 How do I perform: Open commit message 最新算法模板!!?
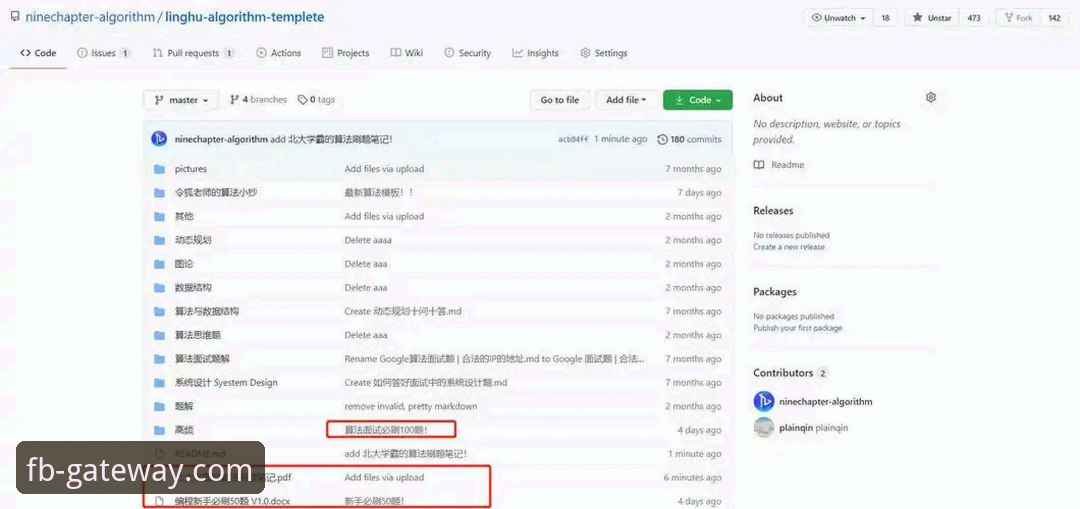point(379,193)
